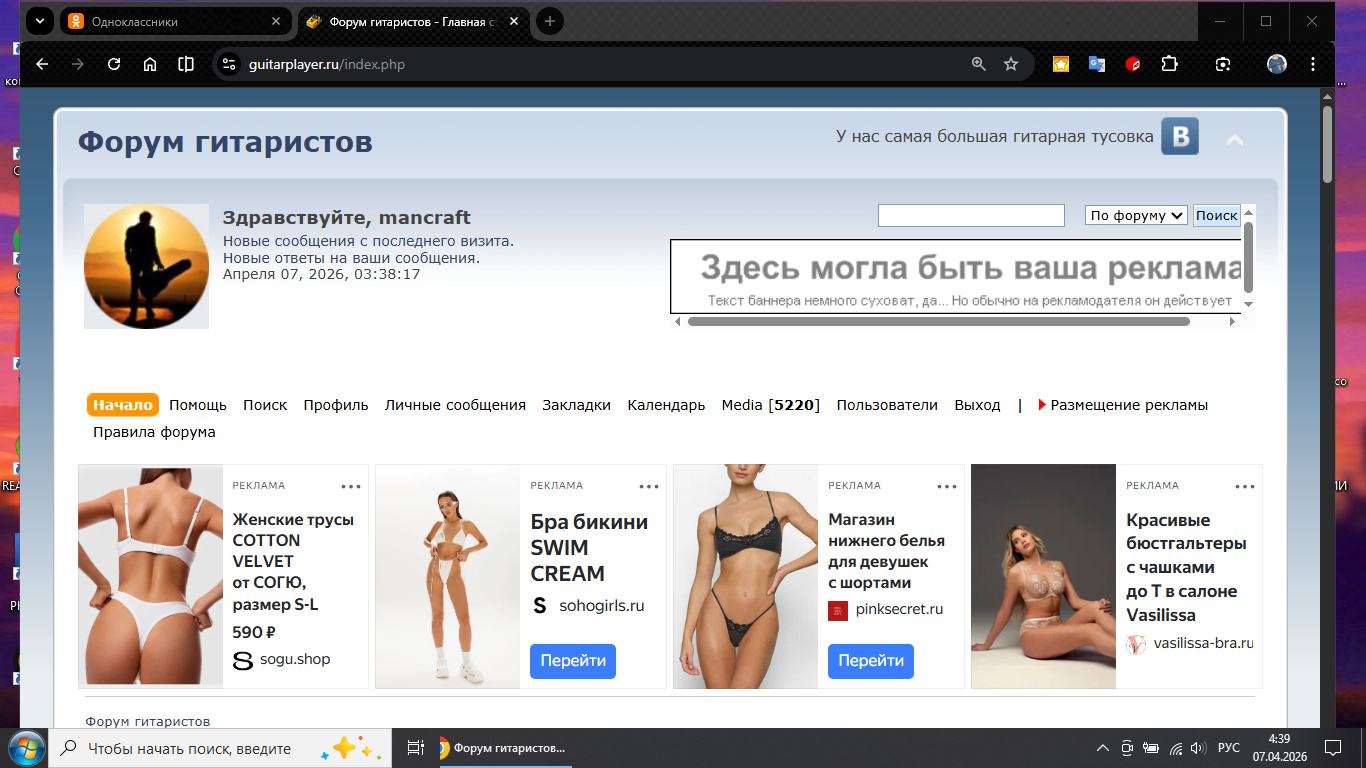Open the Google Translate extension
Screen dimensions: 1366x768
point(1097,64)
